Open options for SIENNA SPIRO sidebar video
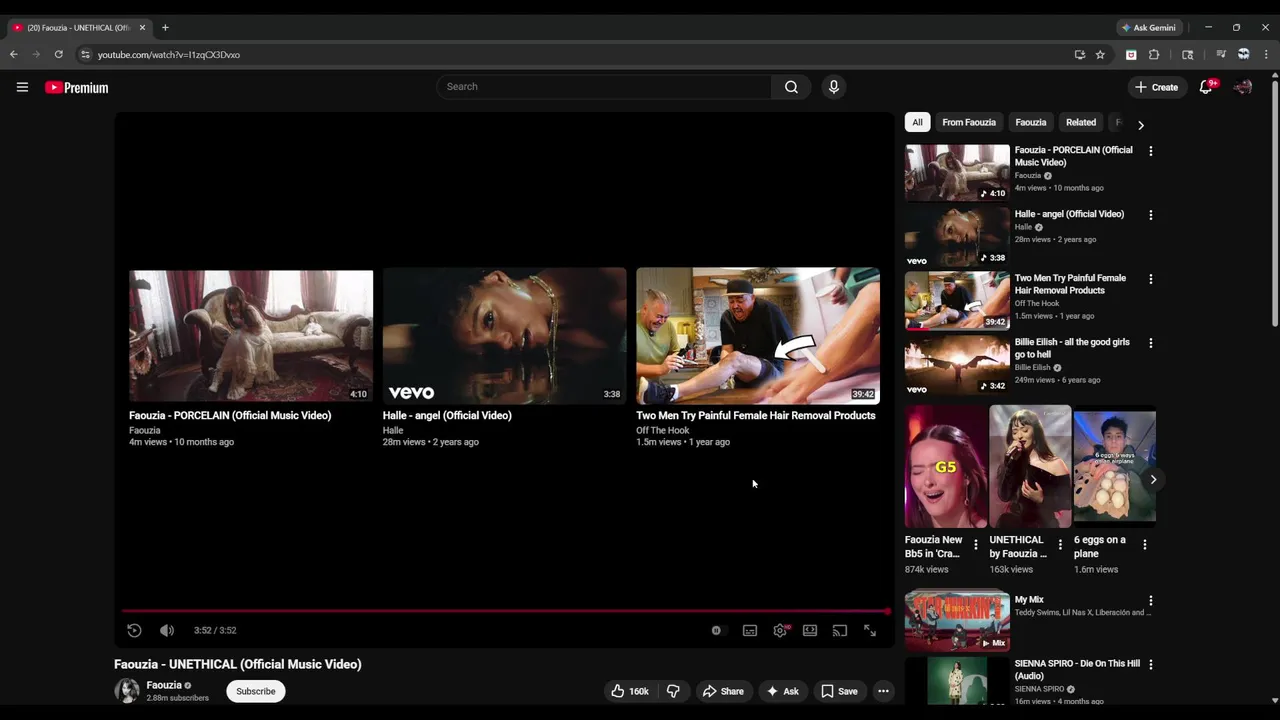 [x=1150, y=664]
